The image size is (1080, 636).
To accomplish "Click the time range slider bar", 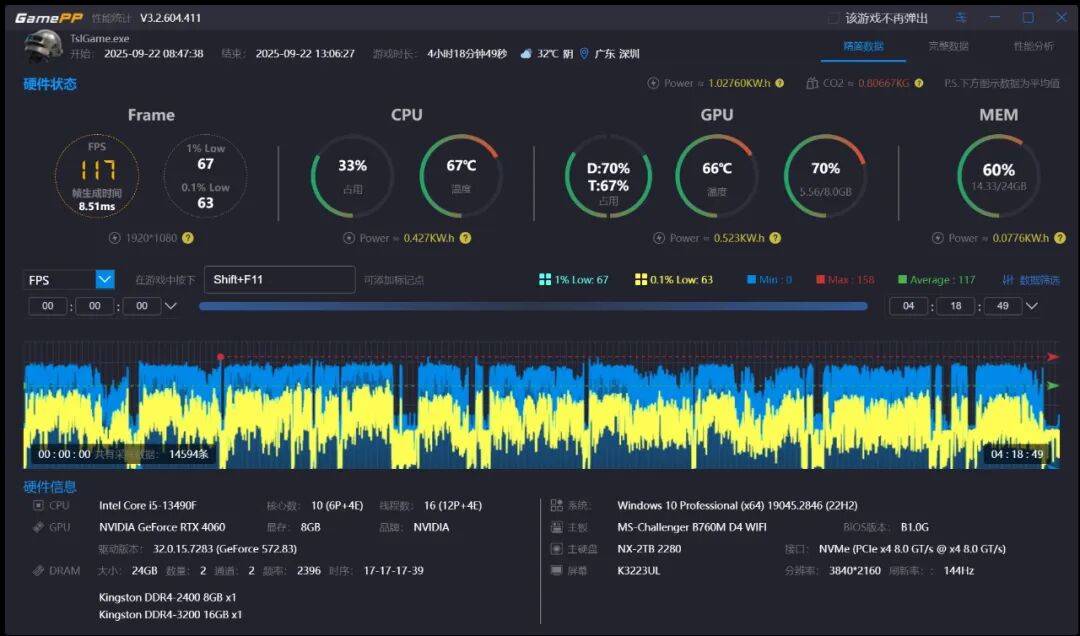I will click(533, 306).
